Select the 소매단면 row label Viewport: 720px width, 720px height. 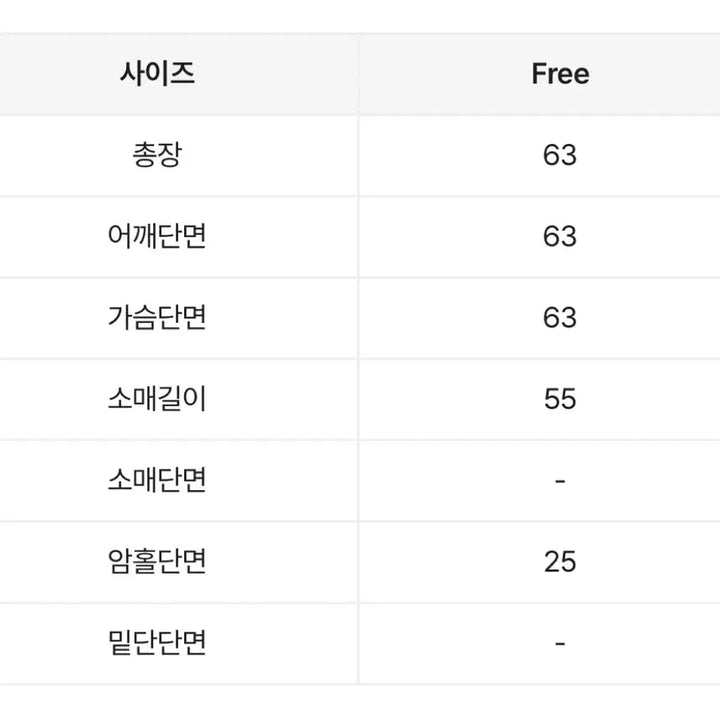point(157,480)
